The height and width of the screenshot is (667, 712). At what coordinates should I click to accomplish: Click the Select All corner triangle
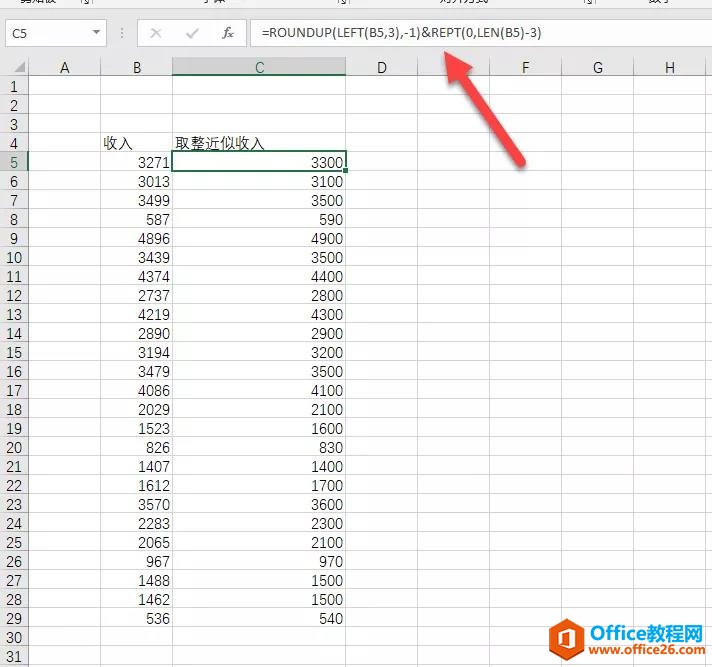[19, 68]
